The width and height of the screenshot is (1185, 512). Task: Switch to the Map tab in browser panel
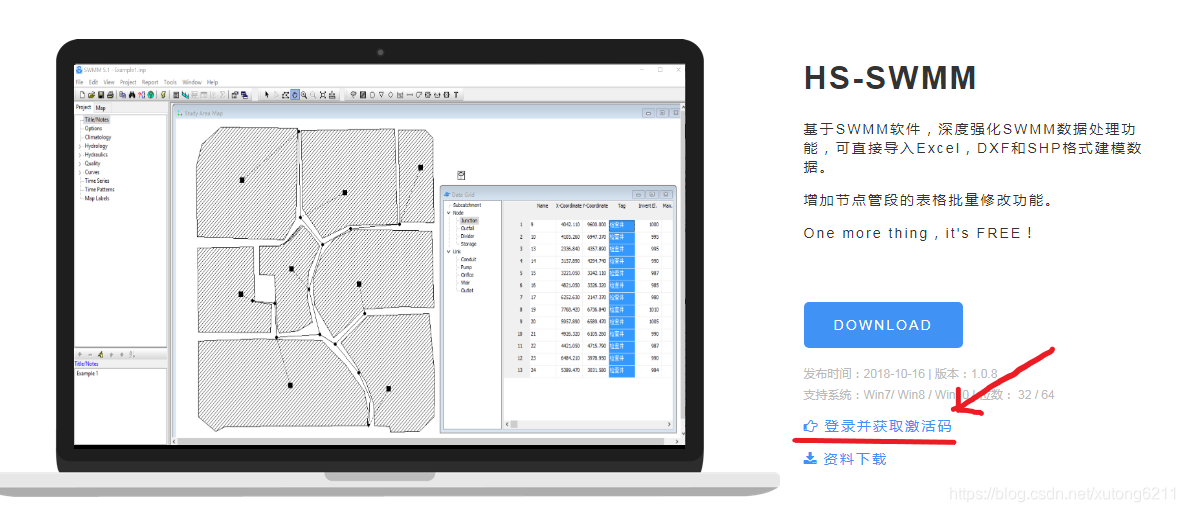click(101, 108)
